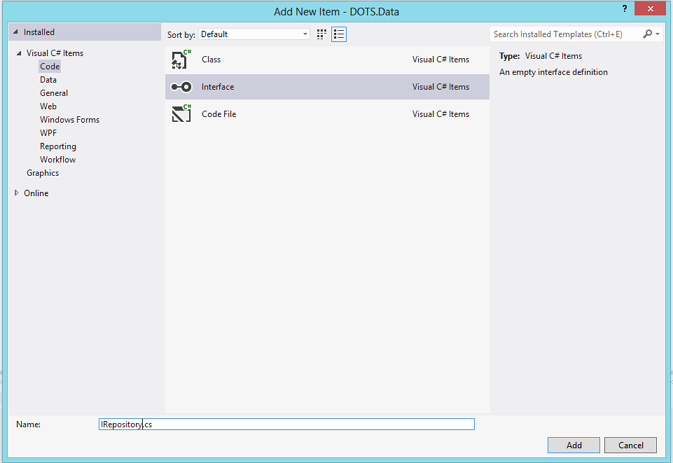Select the Graphics category
Screen dimensions: 673x463
pyautogui.click(x=42, y=173)
